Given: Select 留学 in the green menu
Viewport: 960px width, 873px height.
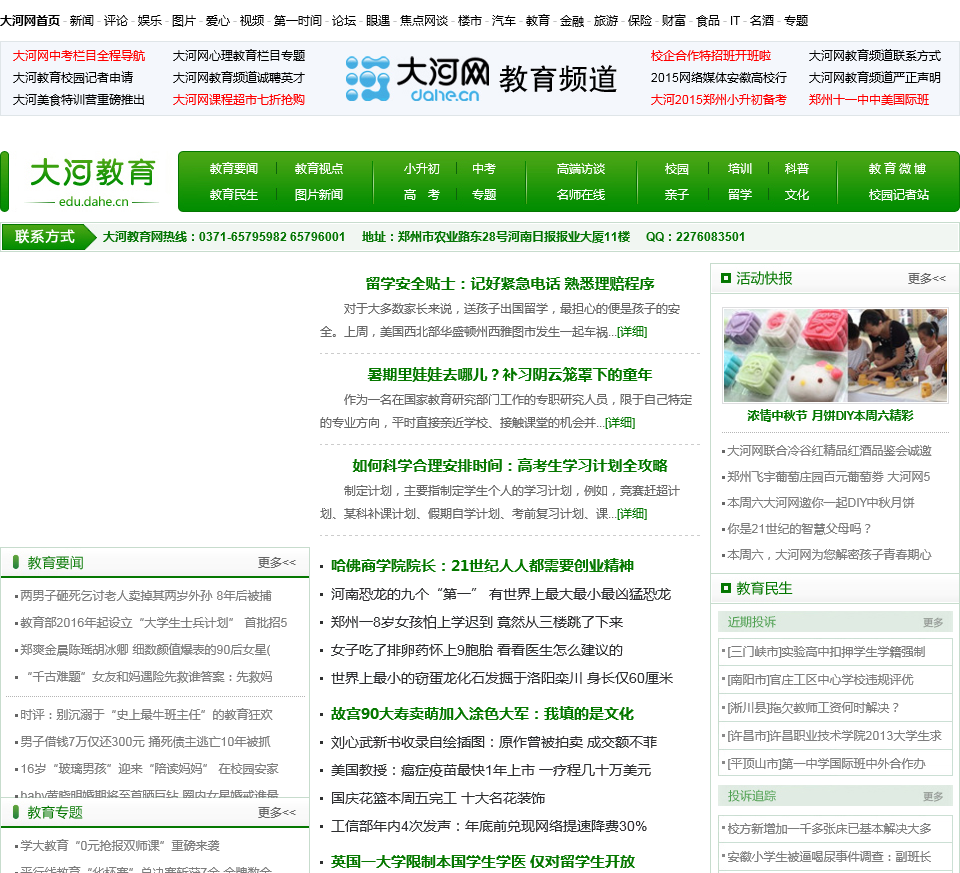Looking at the screenshot, I should click(740, 195).
